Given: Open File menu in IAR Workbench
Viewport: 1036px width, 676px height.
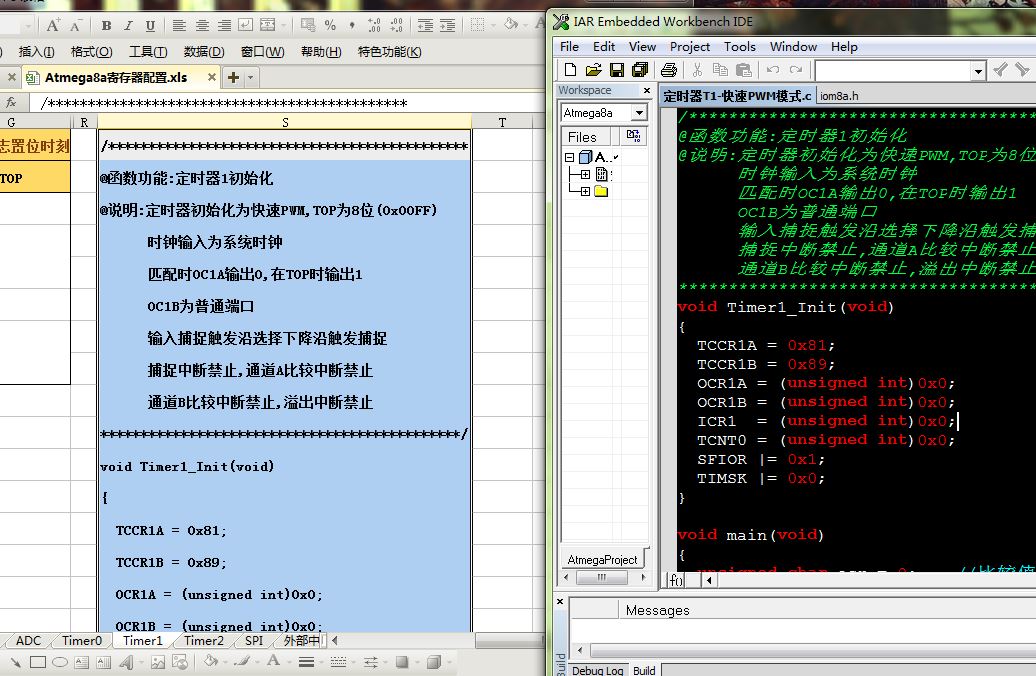Looking at the screenshot, I should 569,47.
